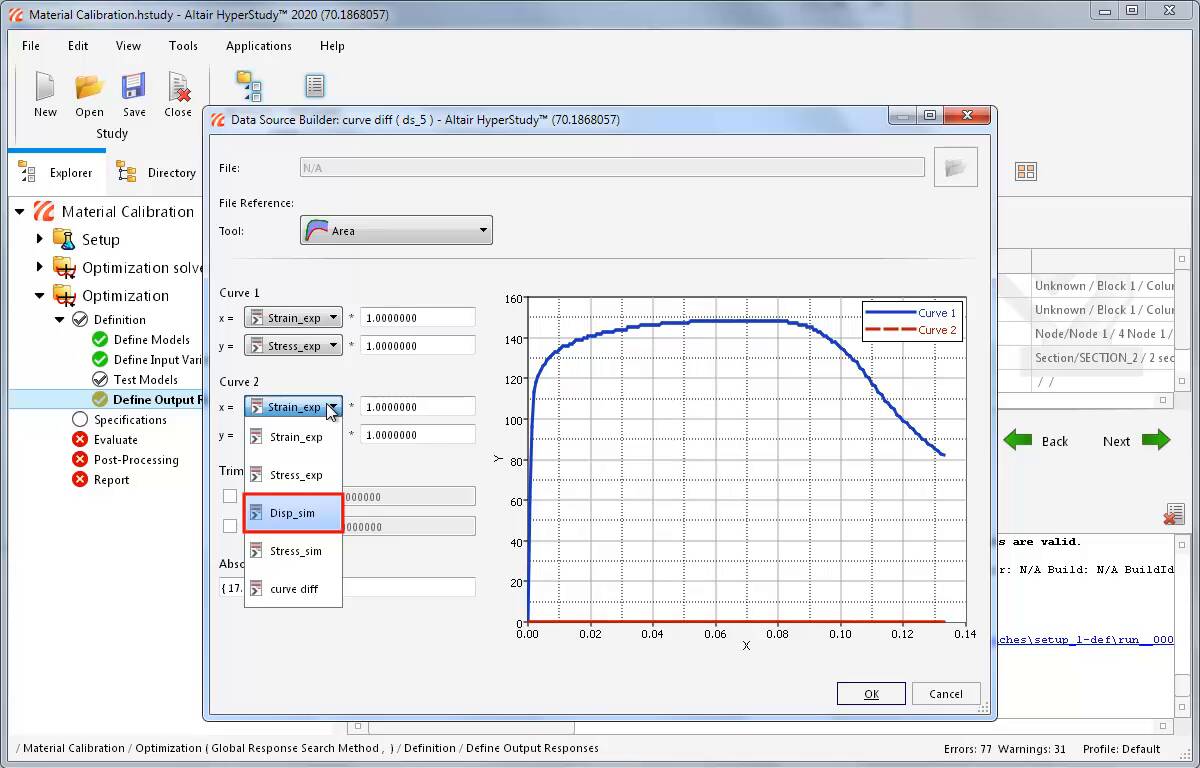Collapse the Curve 2 x dropdown arrow
The image size is (1200, 768).
click(332, 407)
